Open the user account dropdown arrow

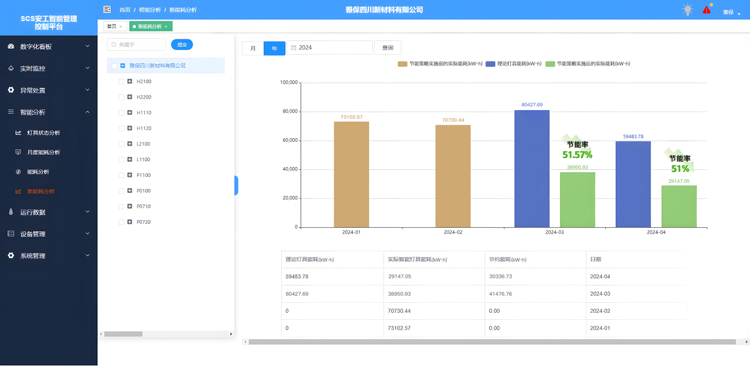(739, 13)
